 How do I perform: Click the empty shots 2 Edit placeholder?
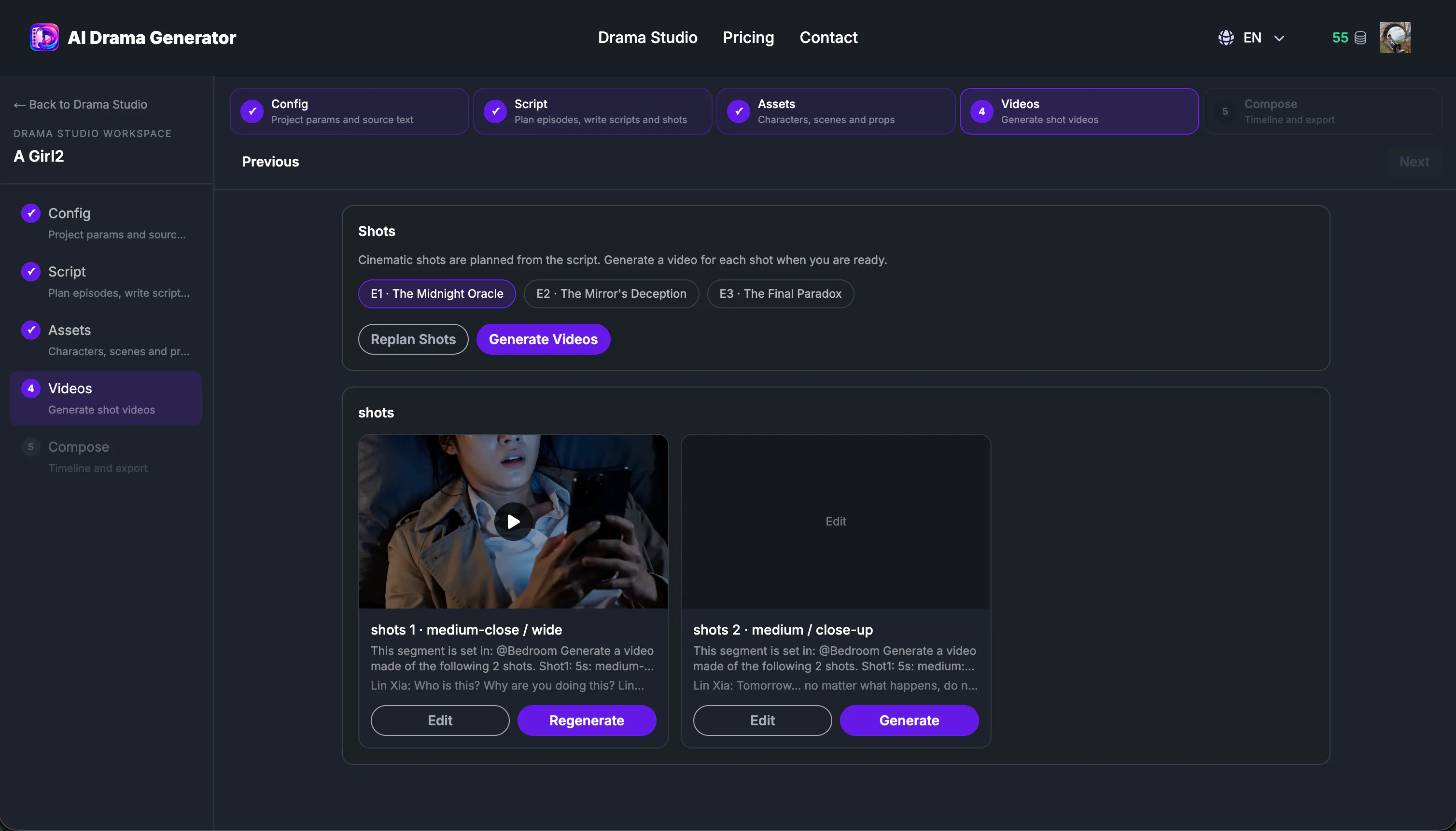click(835, 521)
